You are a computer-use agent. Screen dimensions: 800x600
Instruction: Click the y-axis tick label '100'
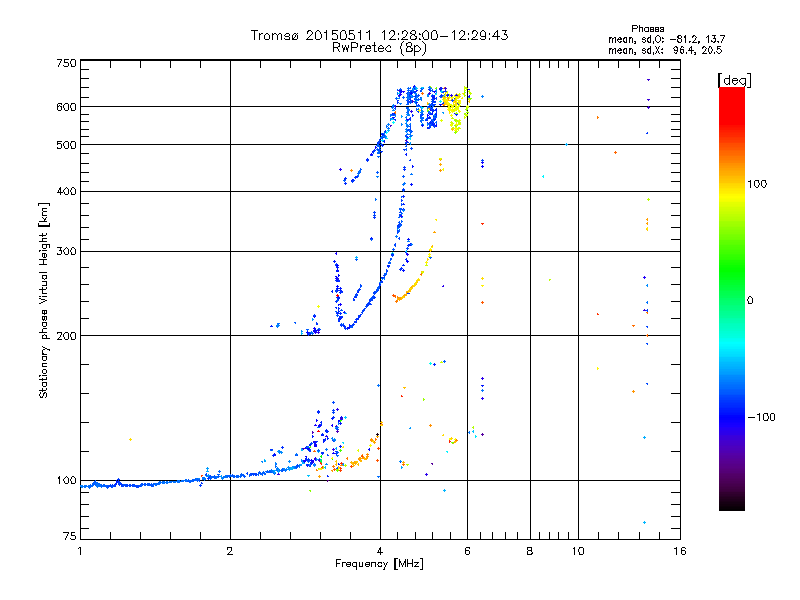66,481
